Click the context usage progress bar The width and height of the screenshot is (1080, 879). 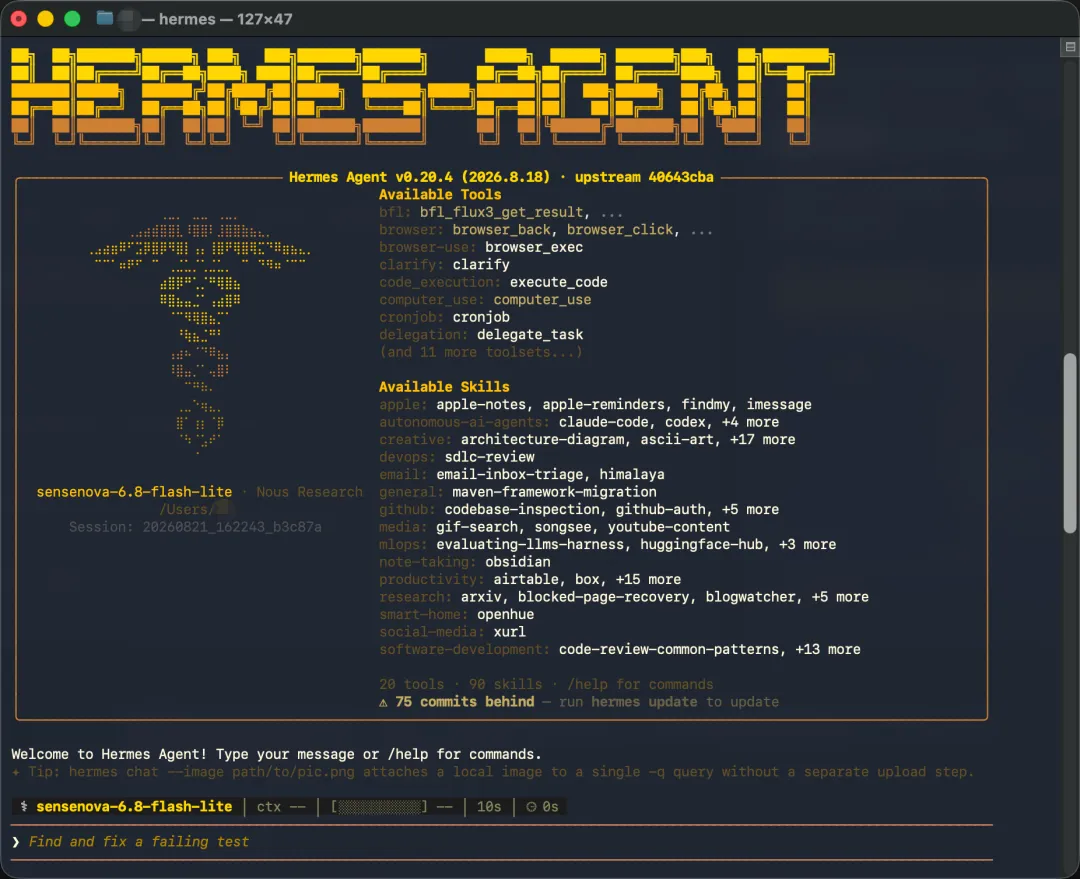click(x=379, y=806)
